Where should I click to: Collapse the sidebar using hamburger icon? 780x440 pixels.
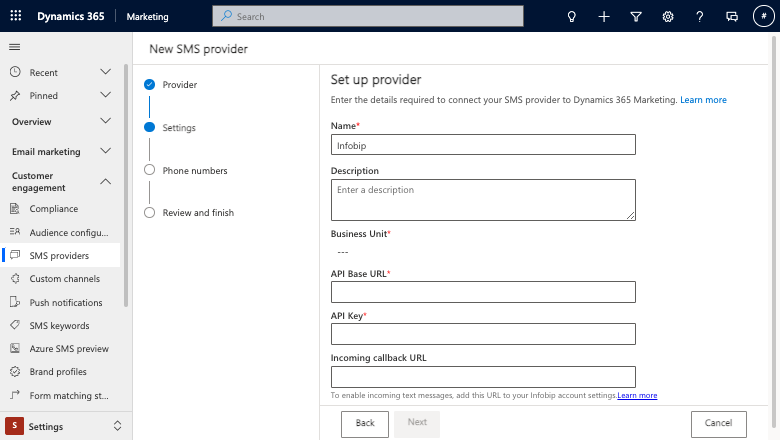point(15,47)
